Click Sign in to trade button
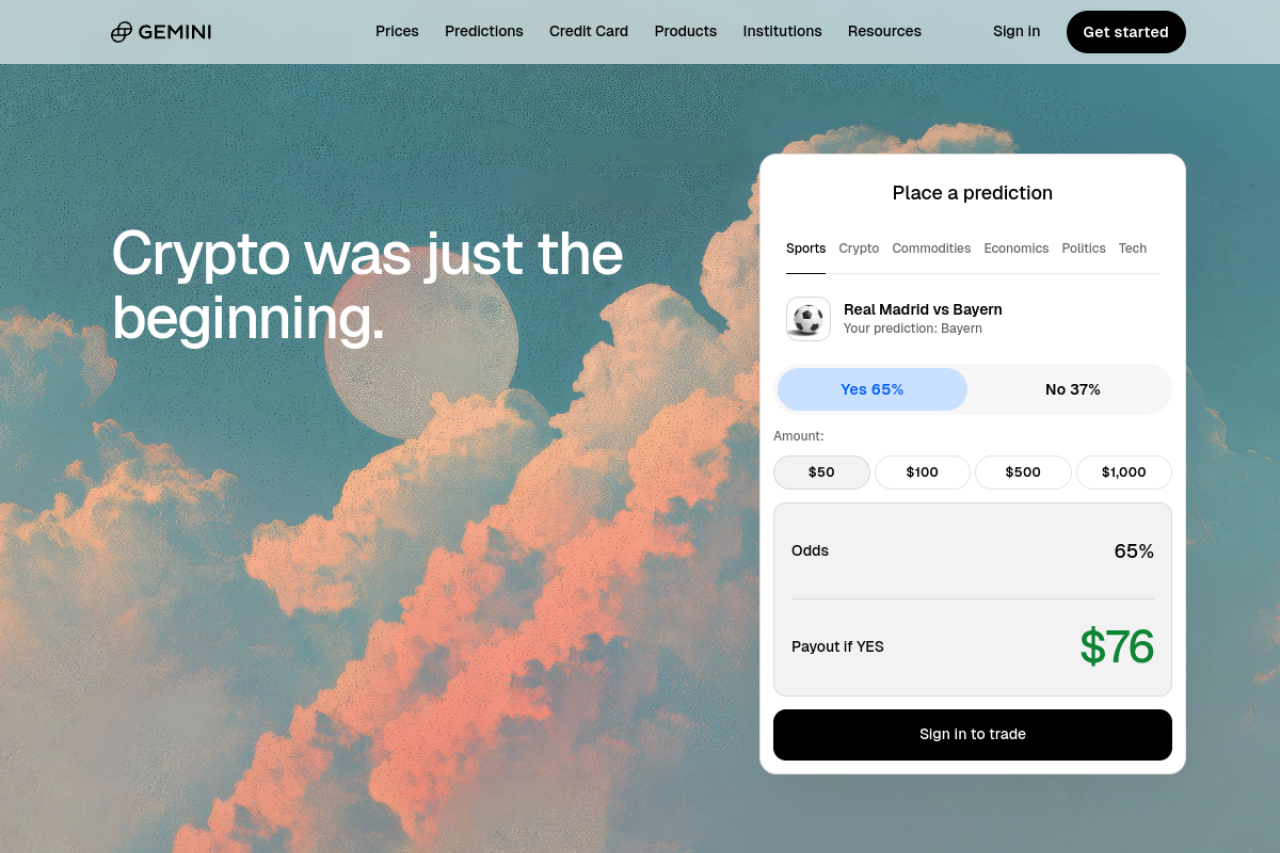1280x853 pixels. pos(972,734)
